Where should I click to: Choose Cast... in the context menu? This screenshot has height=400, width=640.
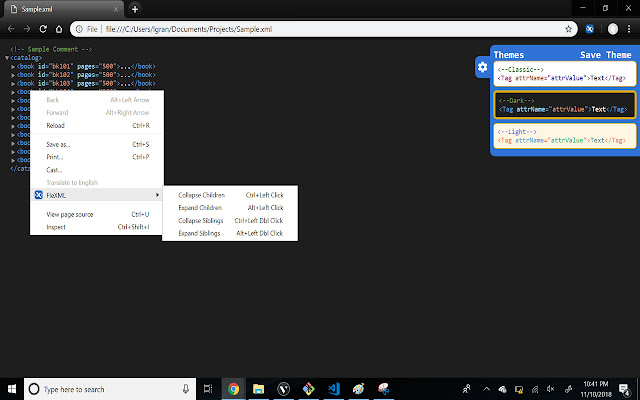pos(97,169)
